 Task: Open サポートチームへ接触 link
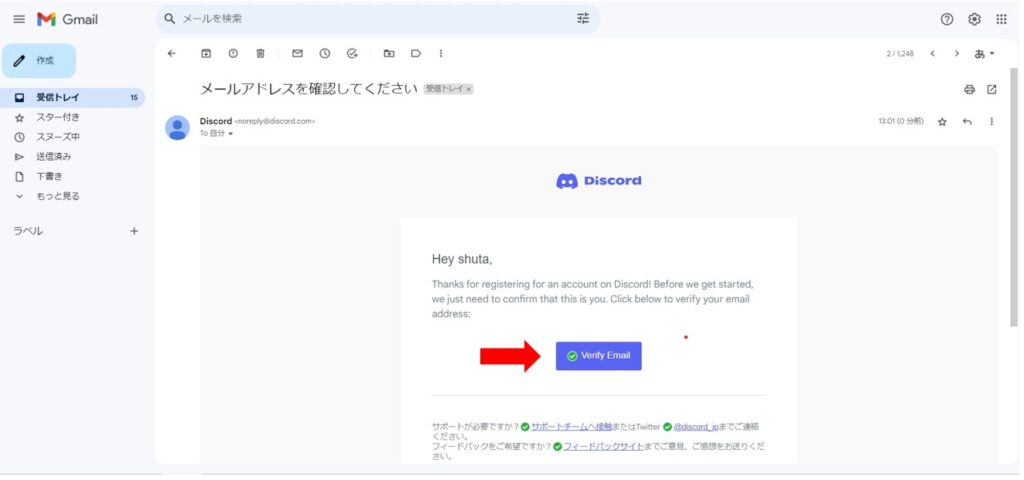tap(571, 426)
